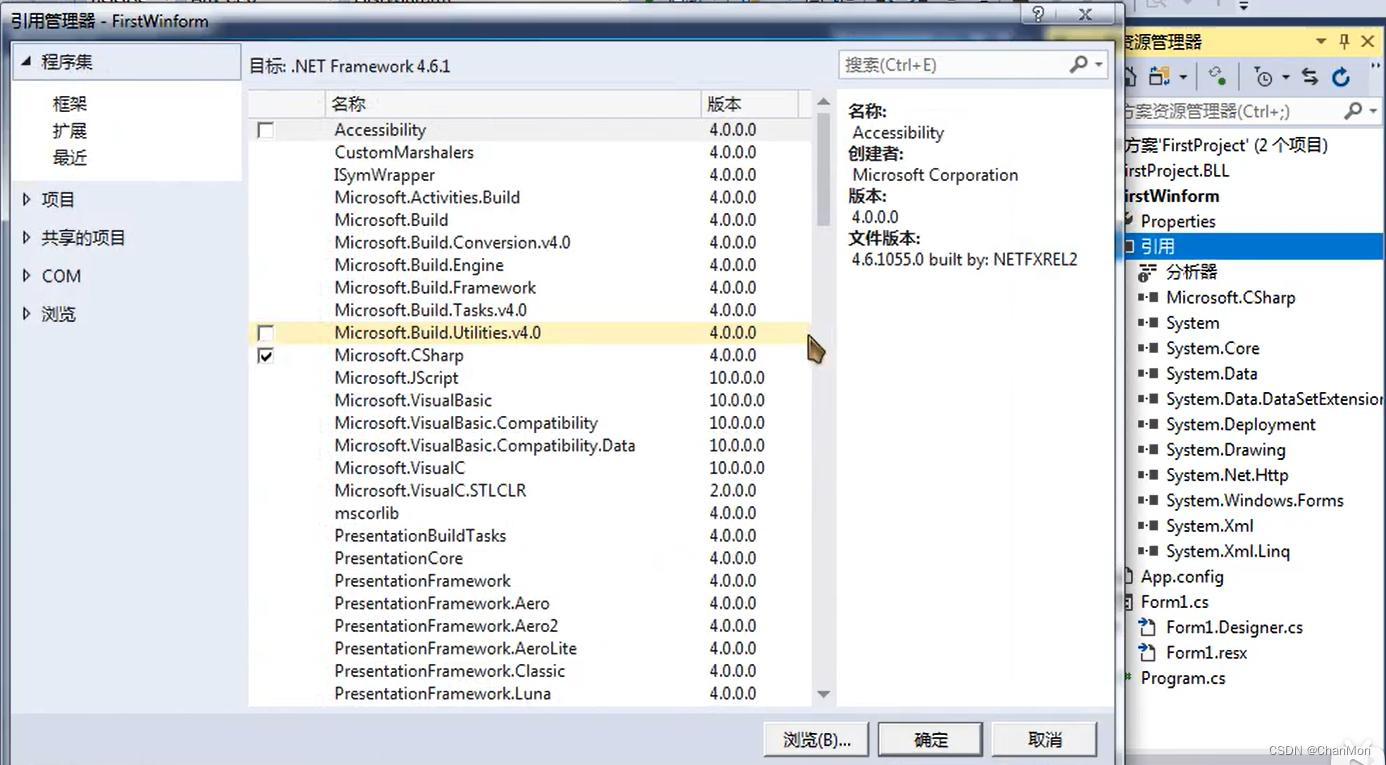
Task: Open the Pending Changes Filter dropdown arrow
Action: pyautogui.click(x=1286, y=77)
